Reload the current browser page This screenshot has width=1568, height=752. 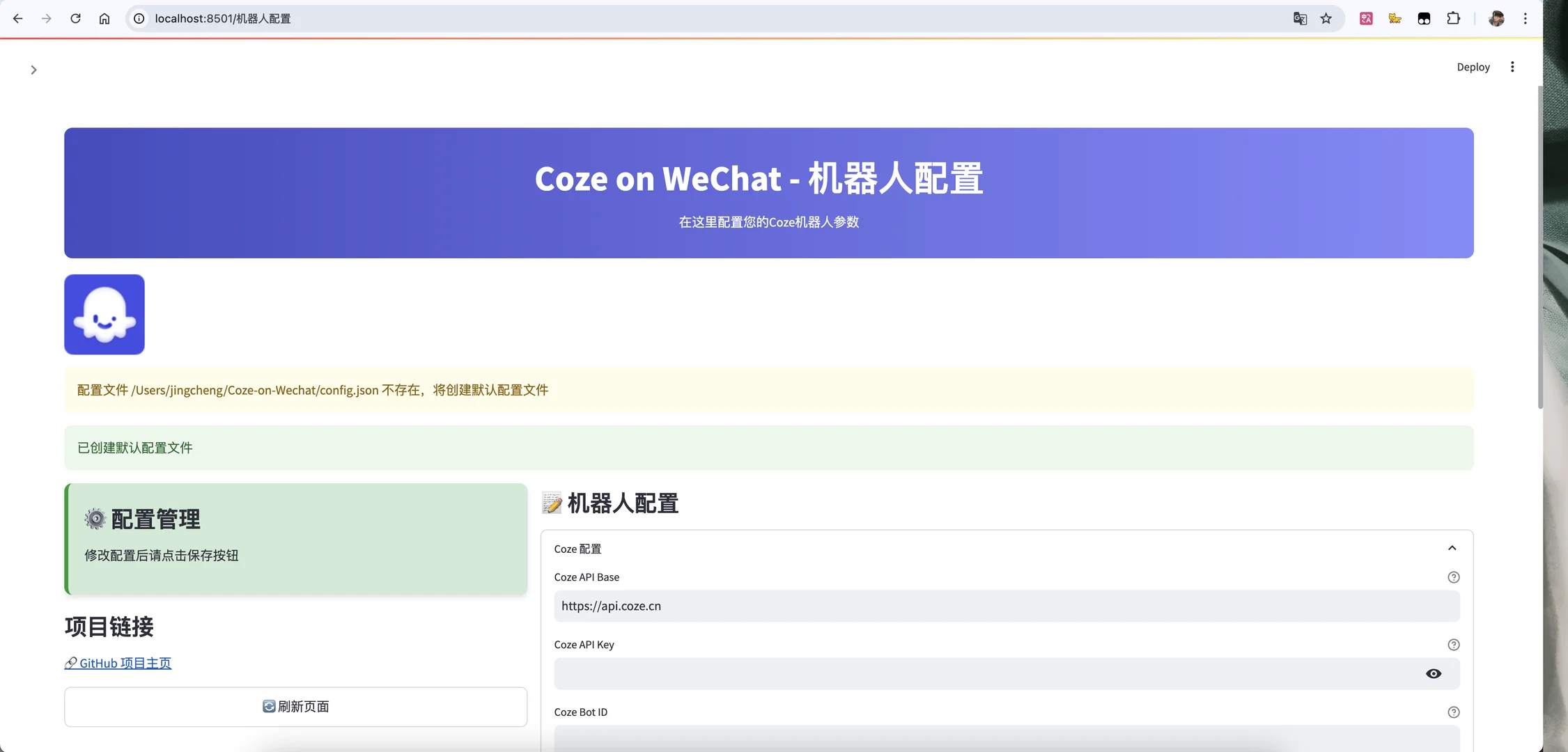pyautogui.click(x=75, y=19)
